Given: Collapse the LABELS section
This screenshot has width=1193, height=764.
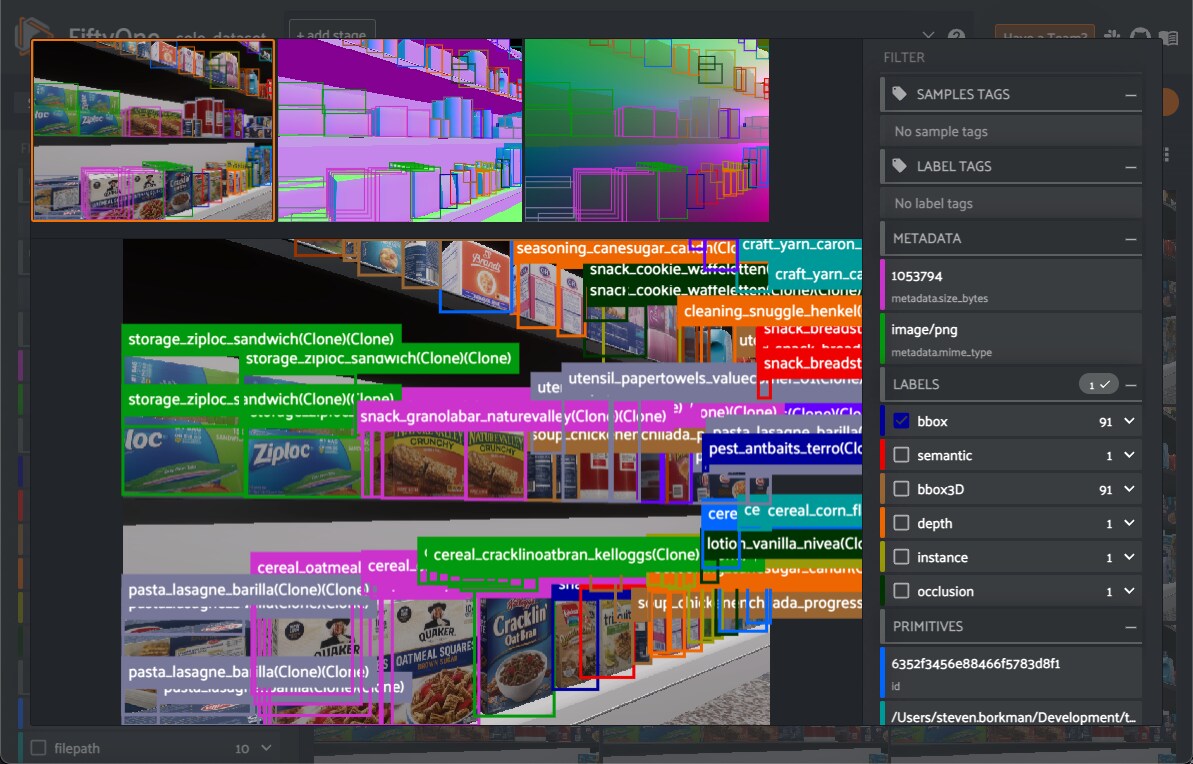Looking at the screenshot, I should [x=1131, y=385].
